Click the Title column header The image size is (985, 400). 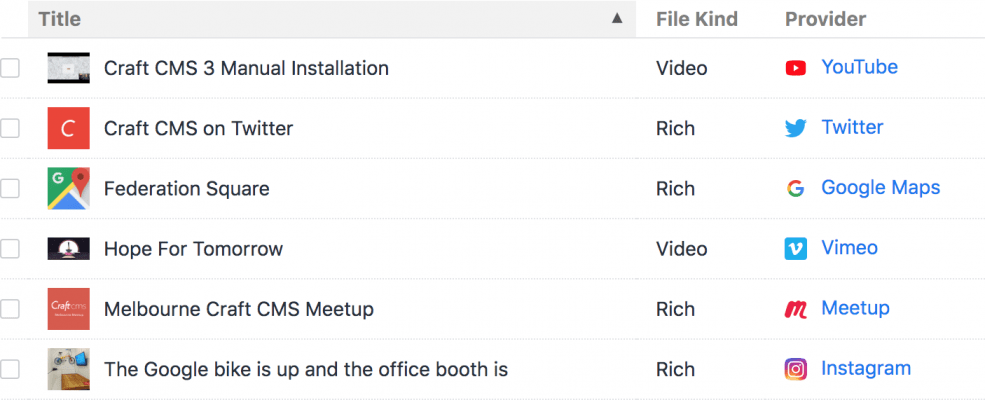[59, 19]
